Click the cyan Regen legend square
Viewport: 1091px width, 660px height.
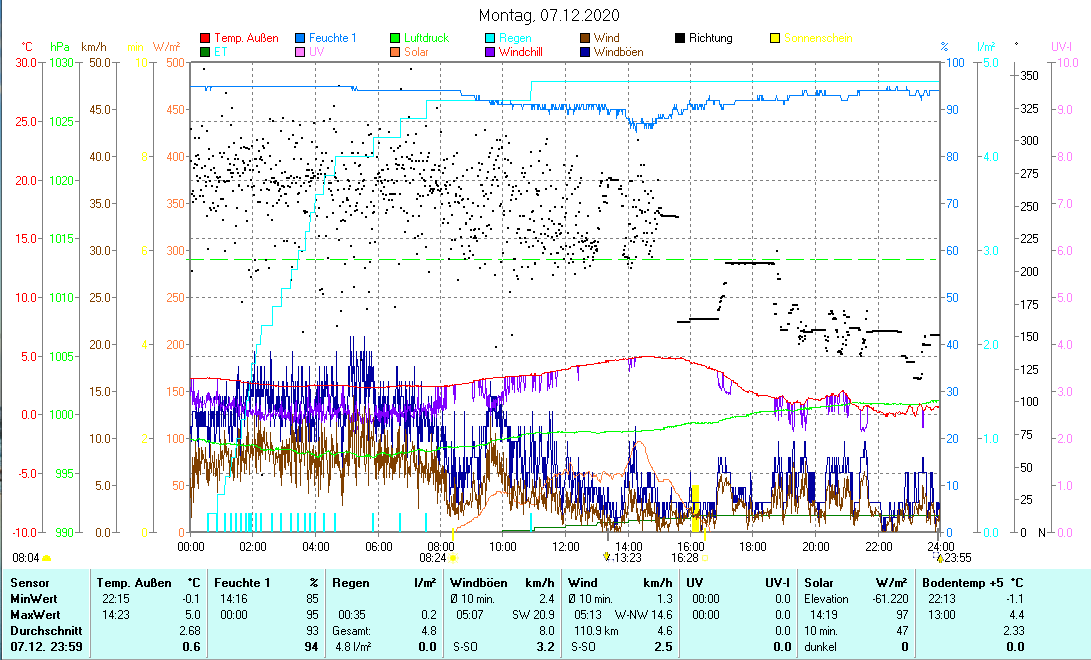tap(491, 39)
